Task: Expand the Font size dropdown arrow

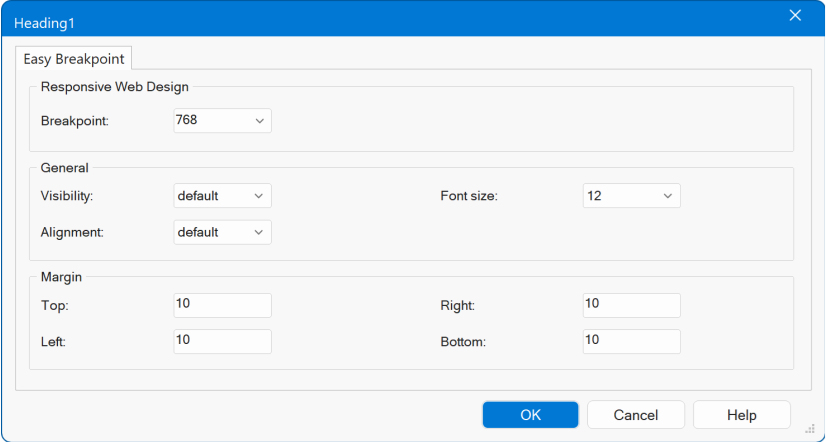Action: 667,196
